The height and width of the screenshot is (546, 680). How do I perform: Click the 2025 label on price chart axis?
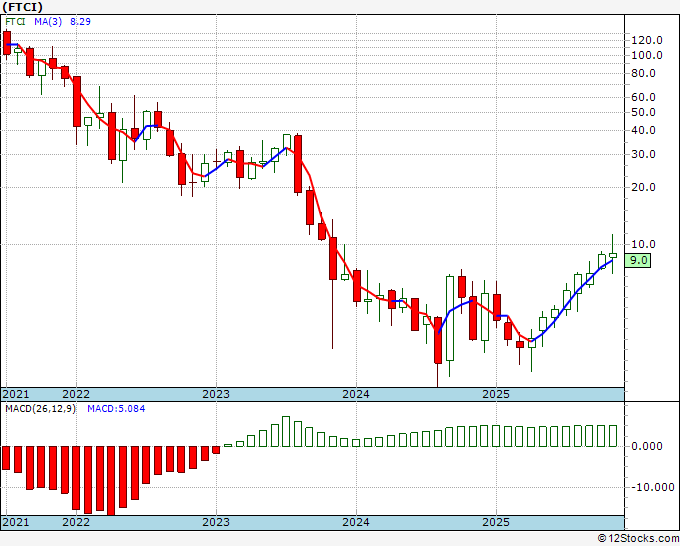496,394
